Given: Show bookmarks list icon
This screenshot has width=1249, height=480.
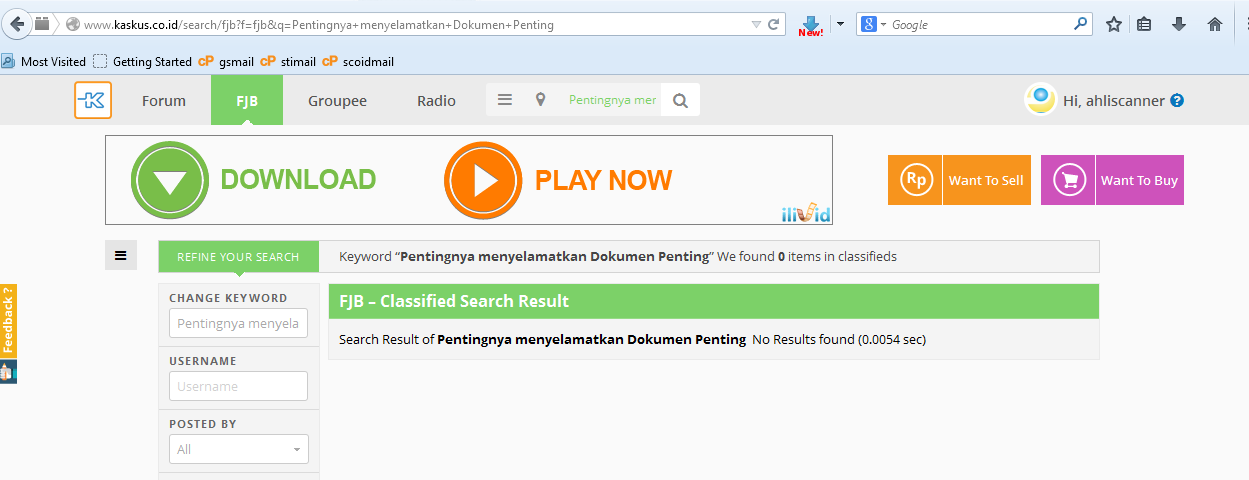Looking at the screenshot, I should [1145, 24].
